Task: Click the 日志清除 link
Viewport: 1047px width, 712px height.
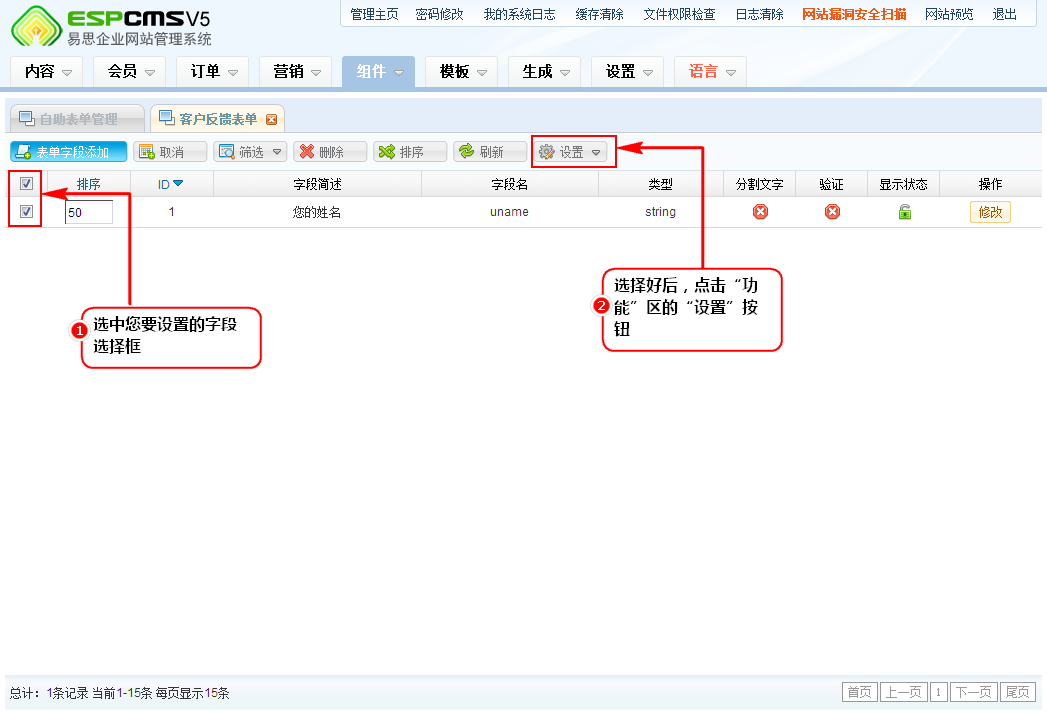Action: pyautogui.click(x=759, y=14)
